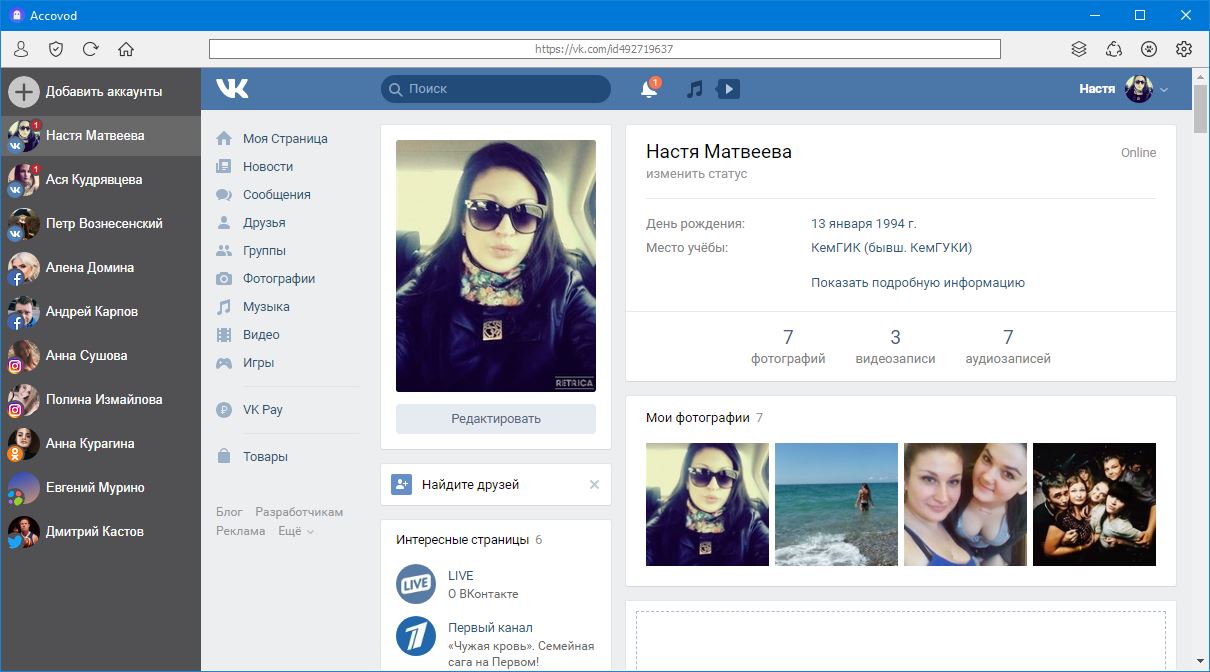Switch to Андрей Карпов account

tap(100, 312)
